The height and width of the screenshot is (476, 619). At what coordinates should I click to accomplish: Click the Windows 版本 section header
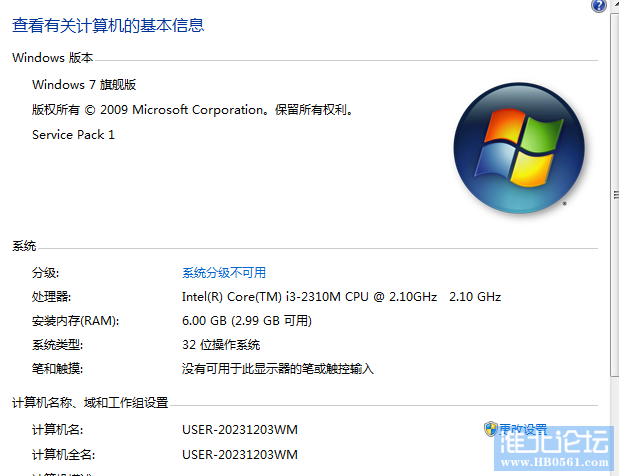coord(53,59)
